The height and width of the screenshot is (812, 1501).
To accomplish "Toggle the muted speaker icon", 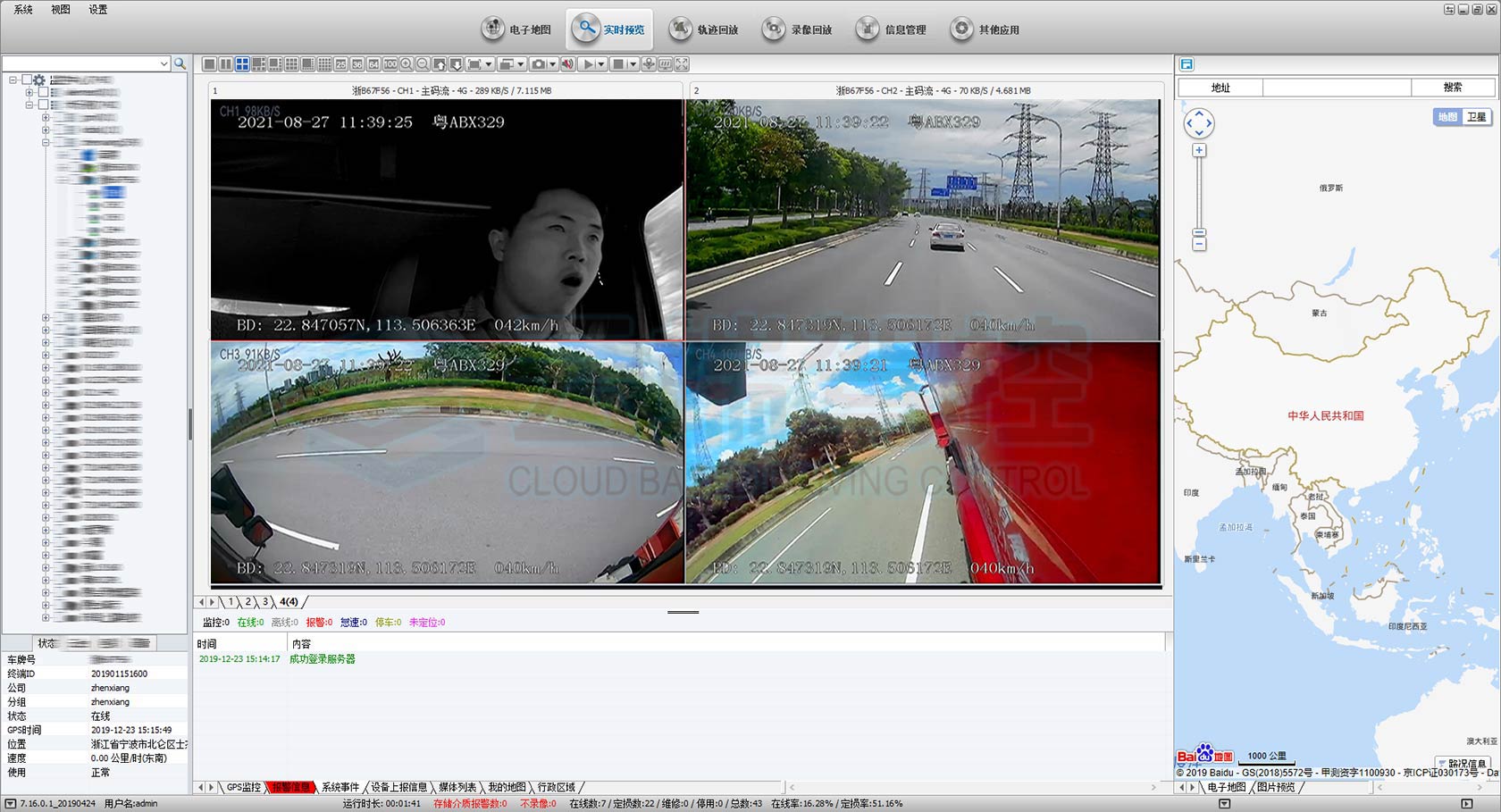I will [x=568, y=64].
